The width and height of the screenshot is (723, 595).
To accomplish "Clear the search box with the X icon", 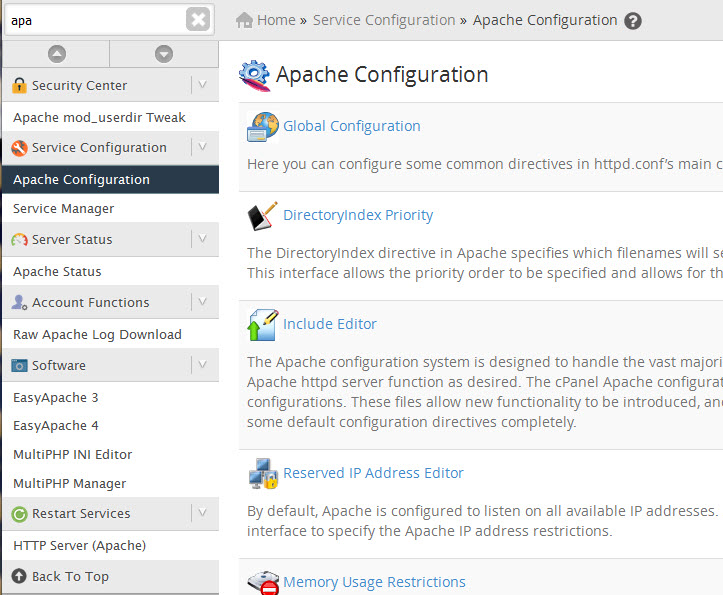I will [x=198, y=19].
